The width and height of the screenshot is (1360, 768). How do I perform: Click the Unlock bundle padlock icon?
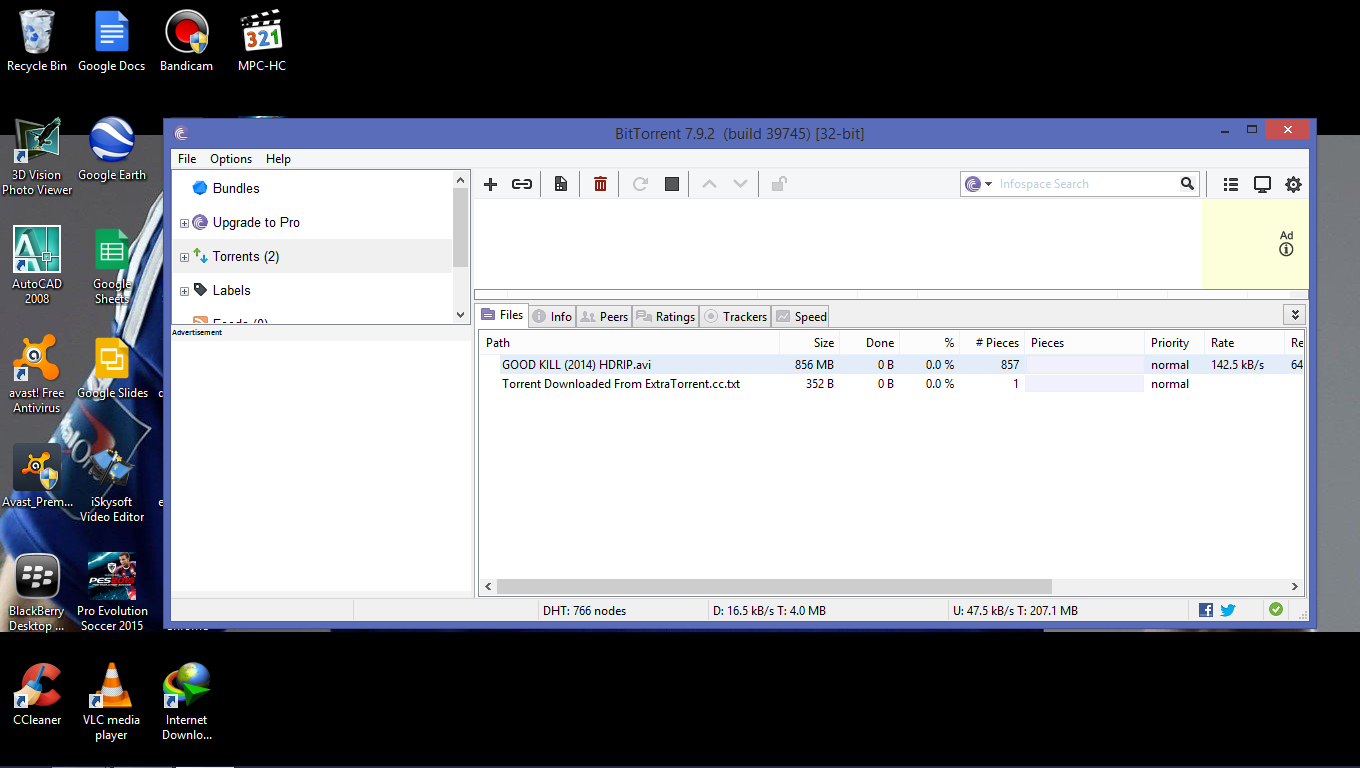click(778, 184)
